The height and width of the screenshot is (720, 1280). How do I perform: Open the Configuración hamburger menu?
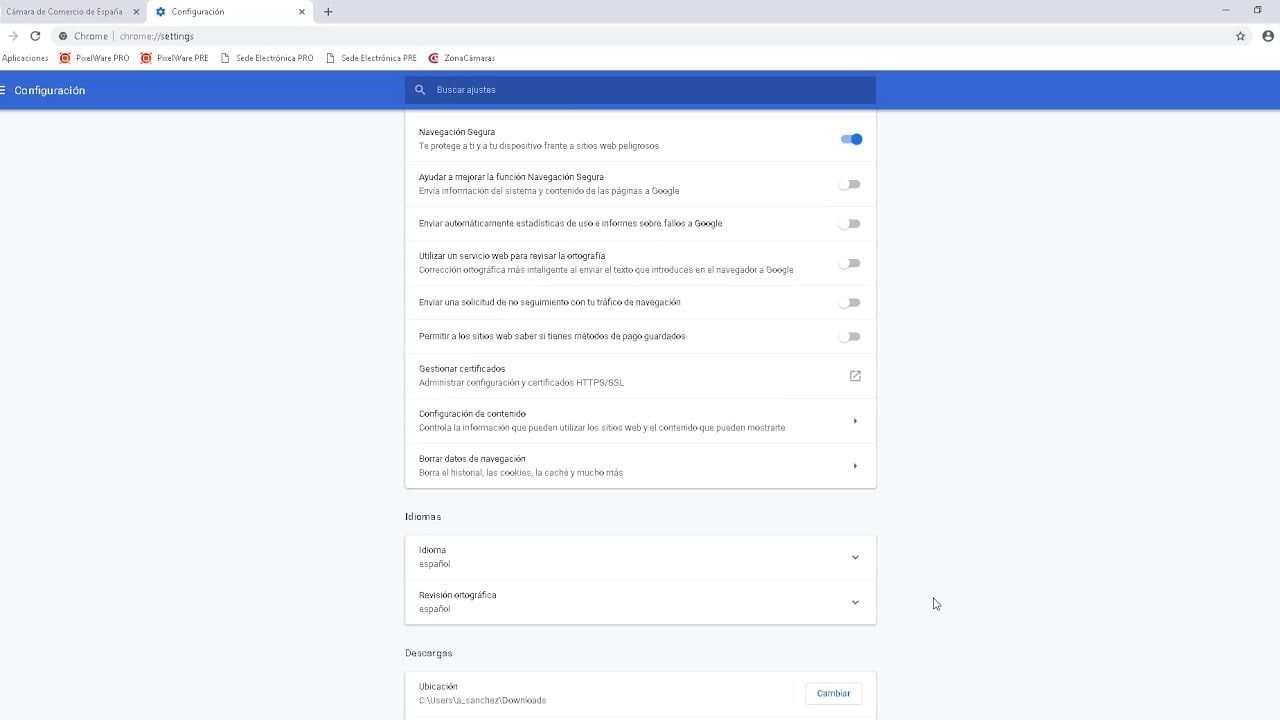pyautogui.click(x=4, y=90)
